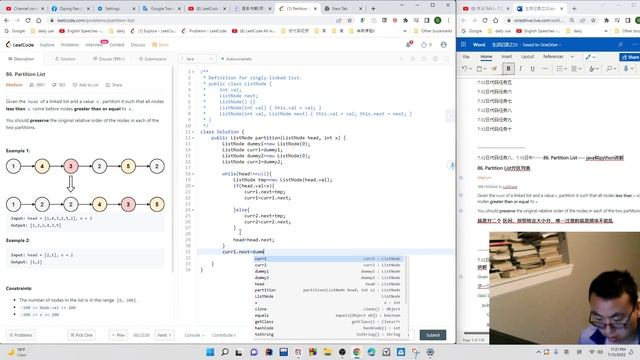Switch to the Description tab
This screenshot has height=360, width=640.
[21, 59]
